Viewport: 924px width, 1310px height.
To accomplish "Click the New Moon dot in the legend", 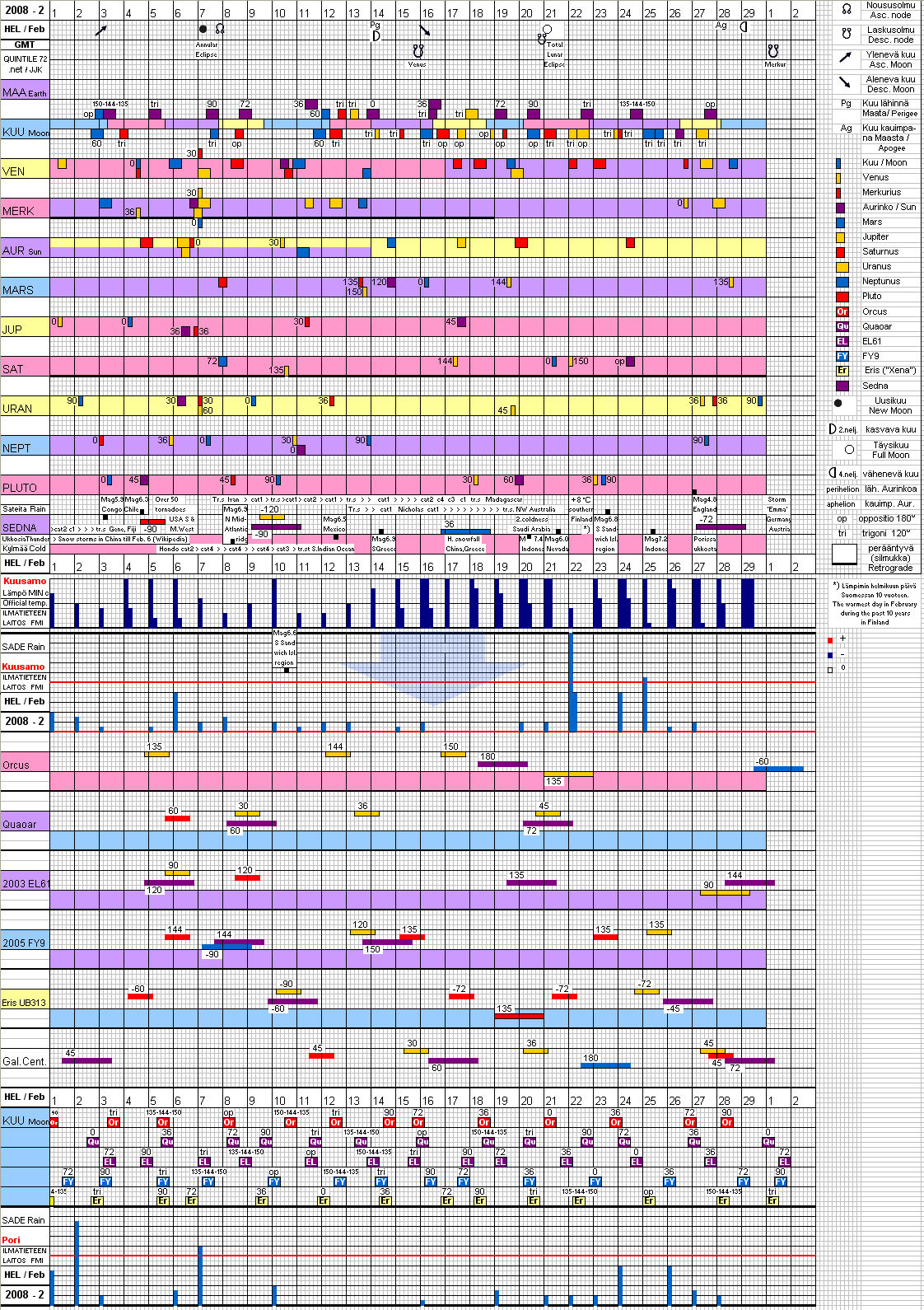I will tap(838, 404).
